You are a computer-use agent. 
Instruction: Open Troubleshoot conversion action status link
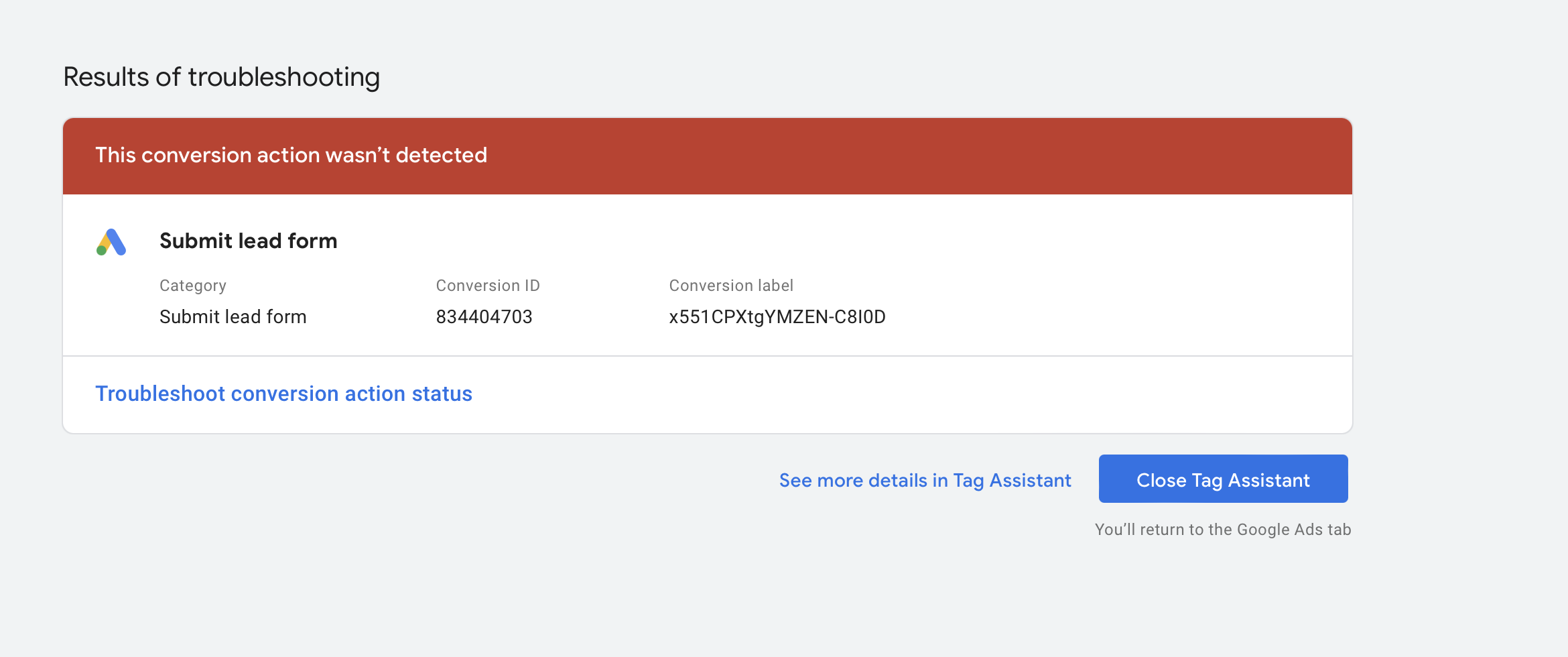[283, 394]
